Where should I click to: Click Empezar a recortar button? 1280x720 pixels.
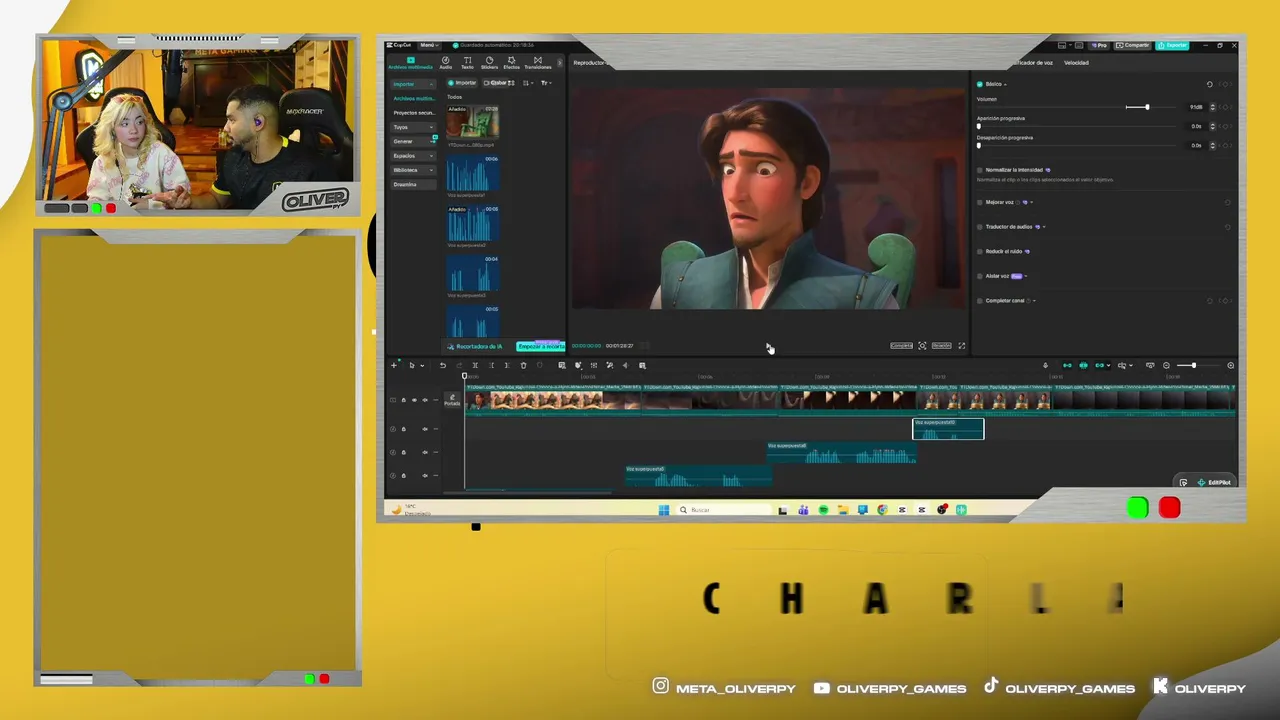(541, 346)
